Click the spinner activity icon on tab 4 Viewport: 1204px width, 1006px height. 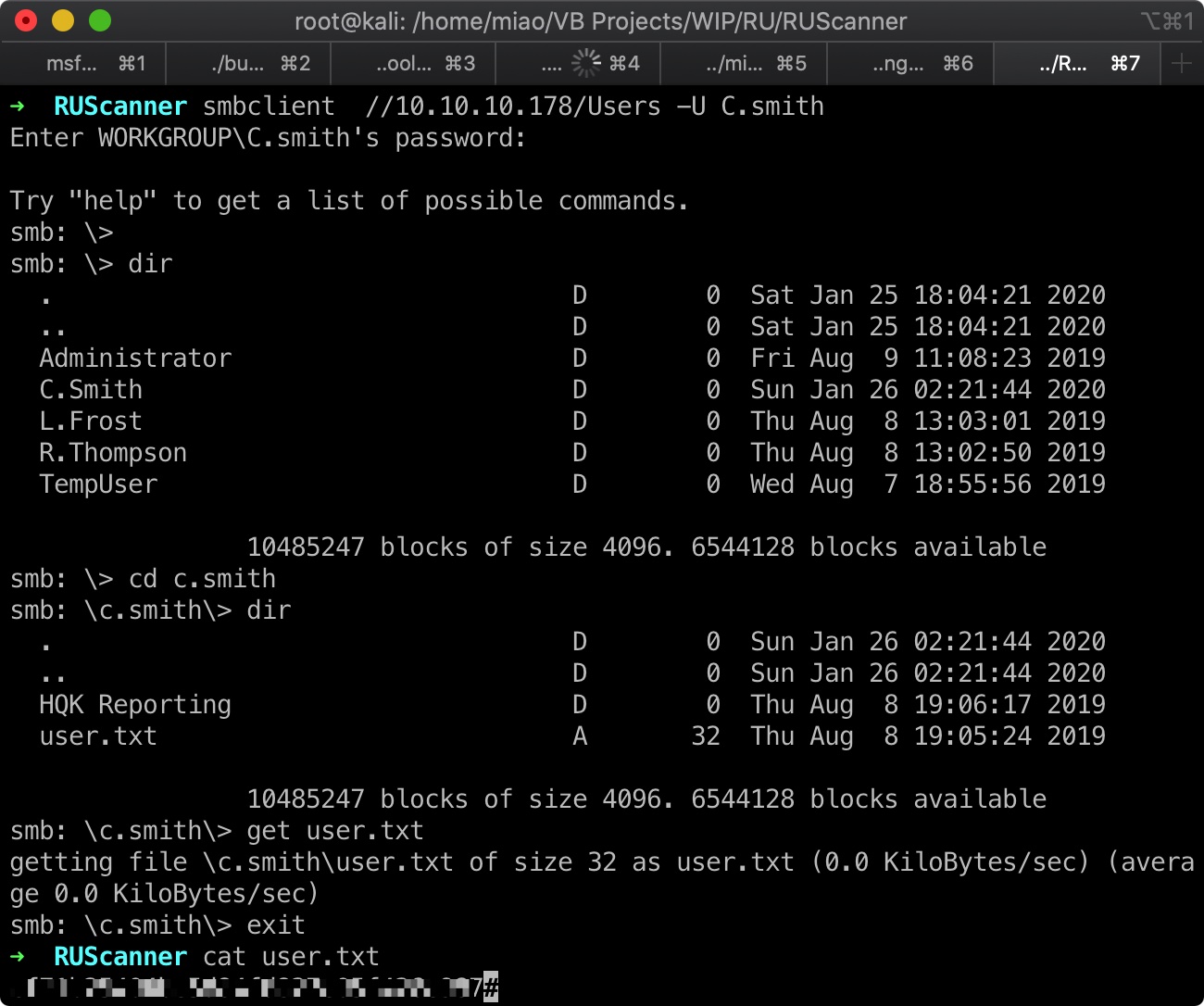(586, 63)
